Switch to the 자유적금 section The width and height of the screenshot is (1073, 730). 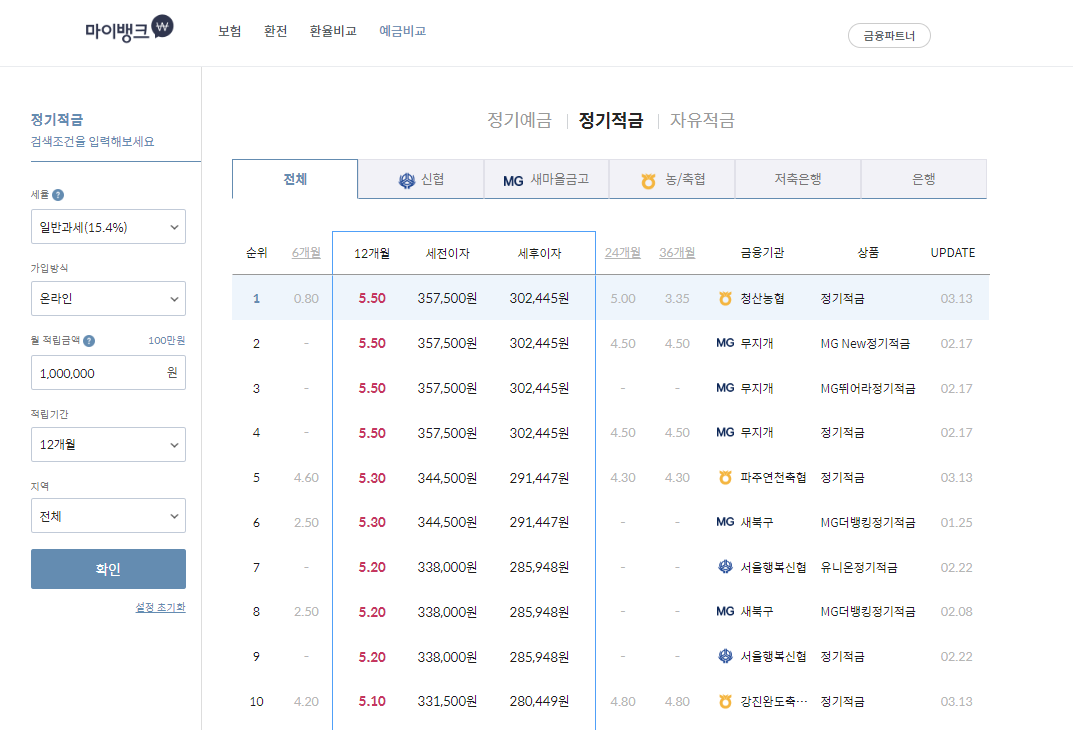point(702,120)
